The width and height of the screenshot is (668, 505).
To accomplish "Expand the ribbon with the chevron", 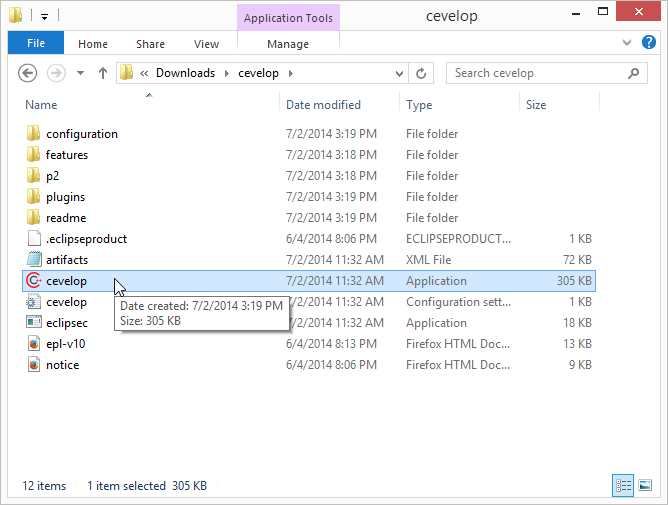I will point(627,42).
